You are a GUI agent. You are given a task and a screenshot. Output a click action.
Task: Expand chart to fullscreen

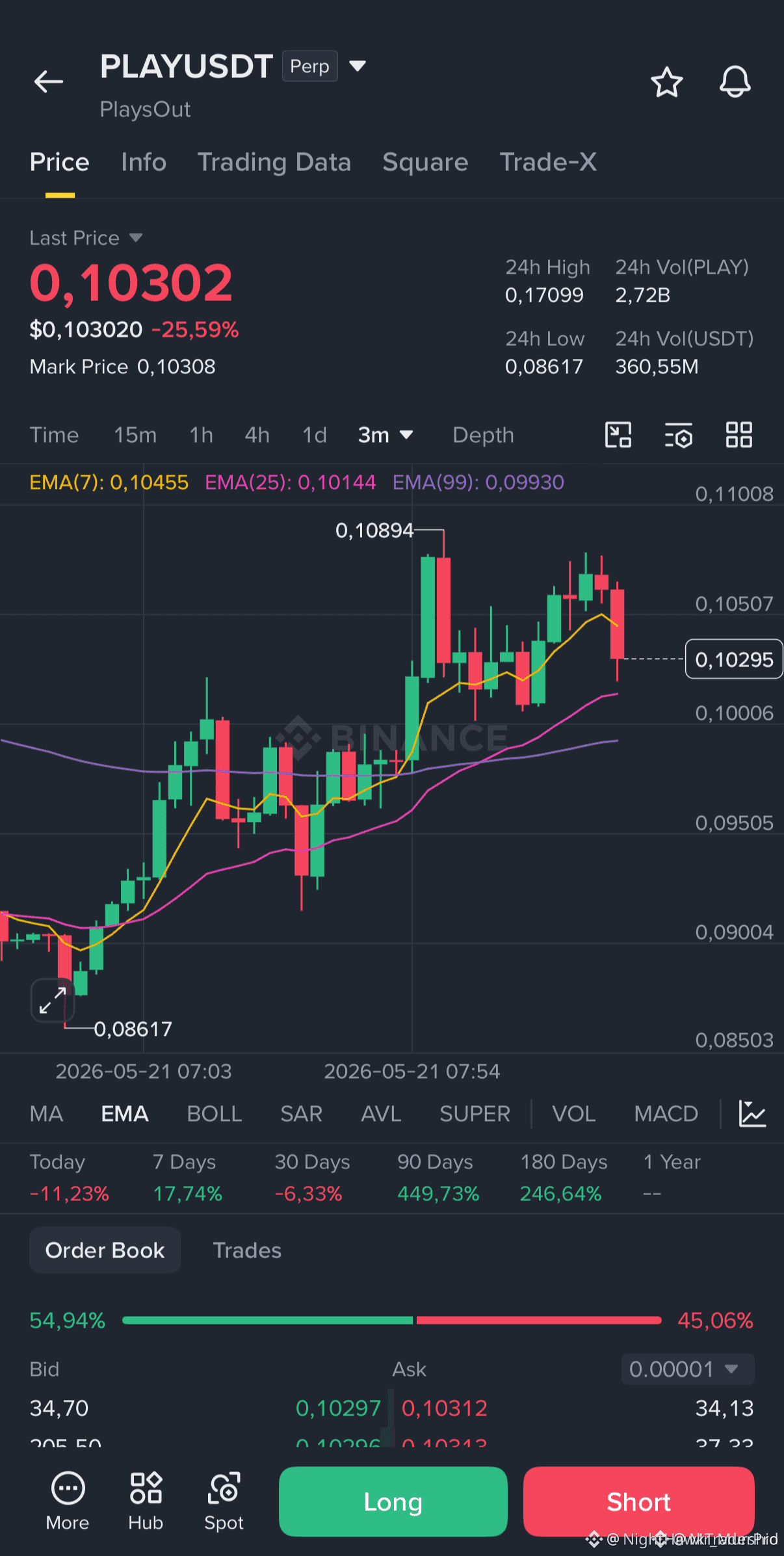pyautogui.click(x=53, y=1000)
